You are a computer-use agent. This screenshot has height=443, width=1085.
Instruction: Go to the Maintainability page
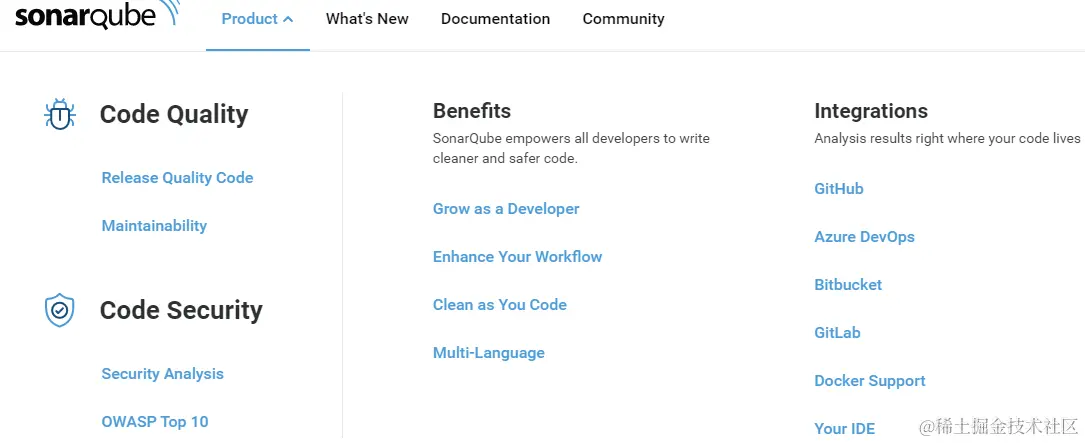154,226
